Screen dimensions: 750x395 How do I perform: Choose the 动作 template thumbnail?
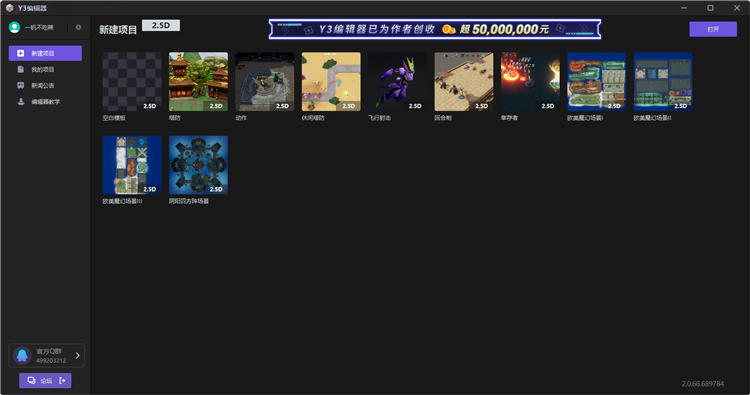(x=265, y=82)
